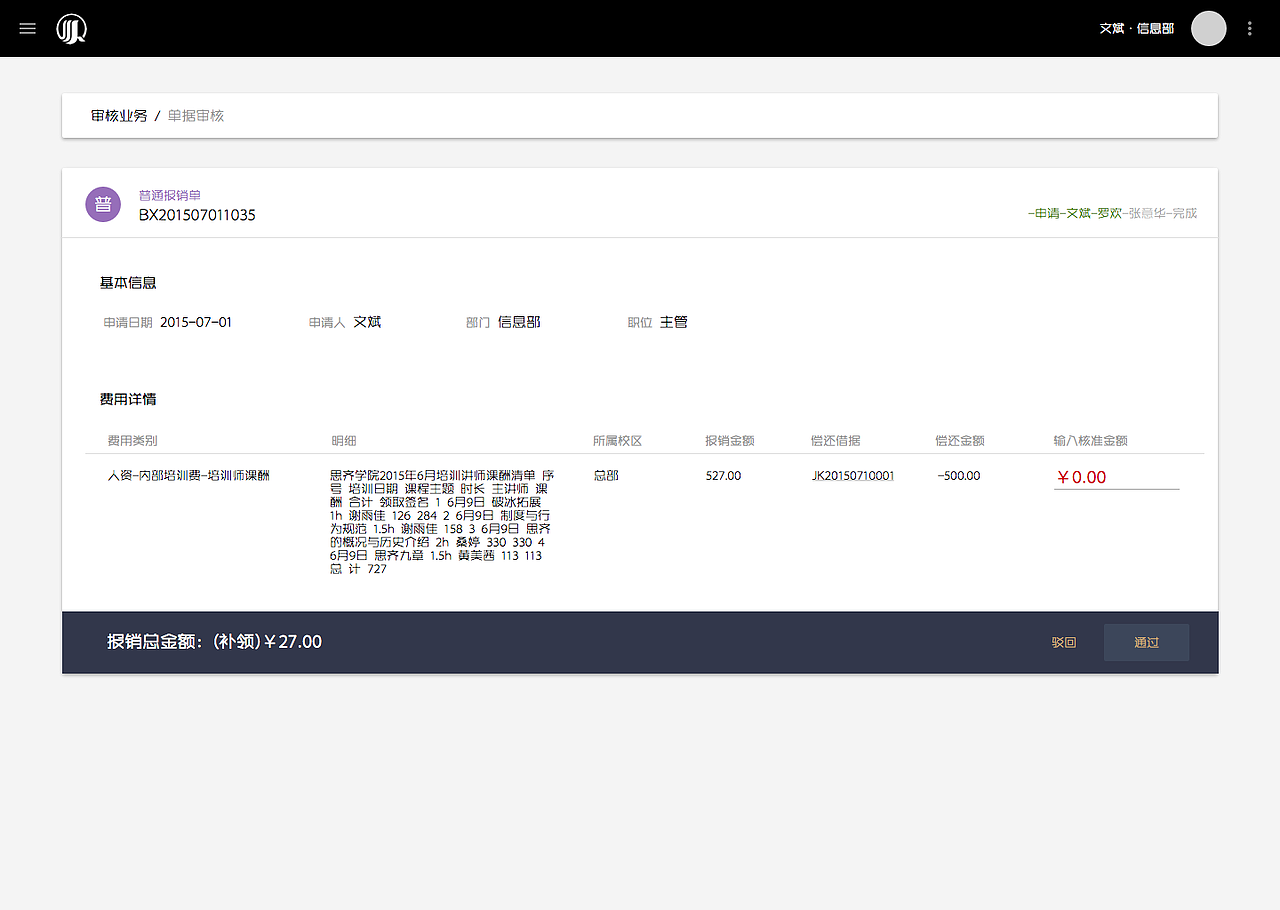
Task: Open the vertical three-dot more menu
Action: (x=1249, y=29)
